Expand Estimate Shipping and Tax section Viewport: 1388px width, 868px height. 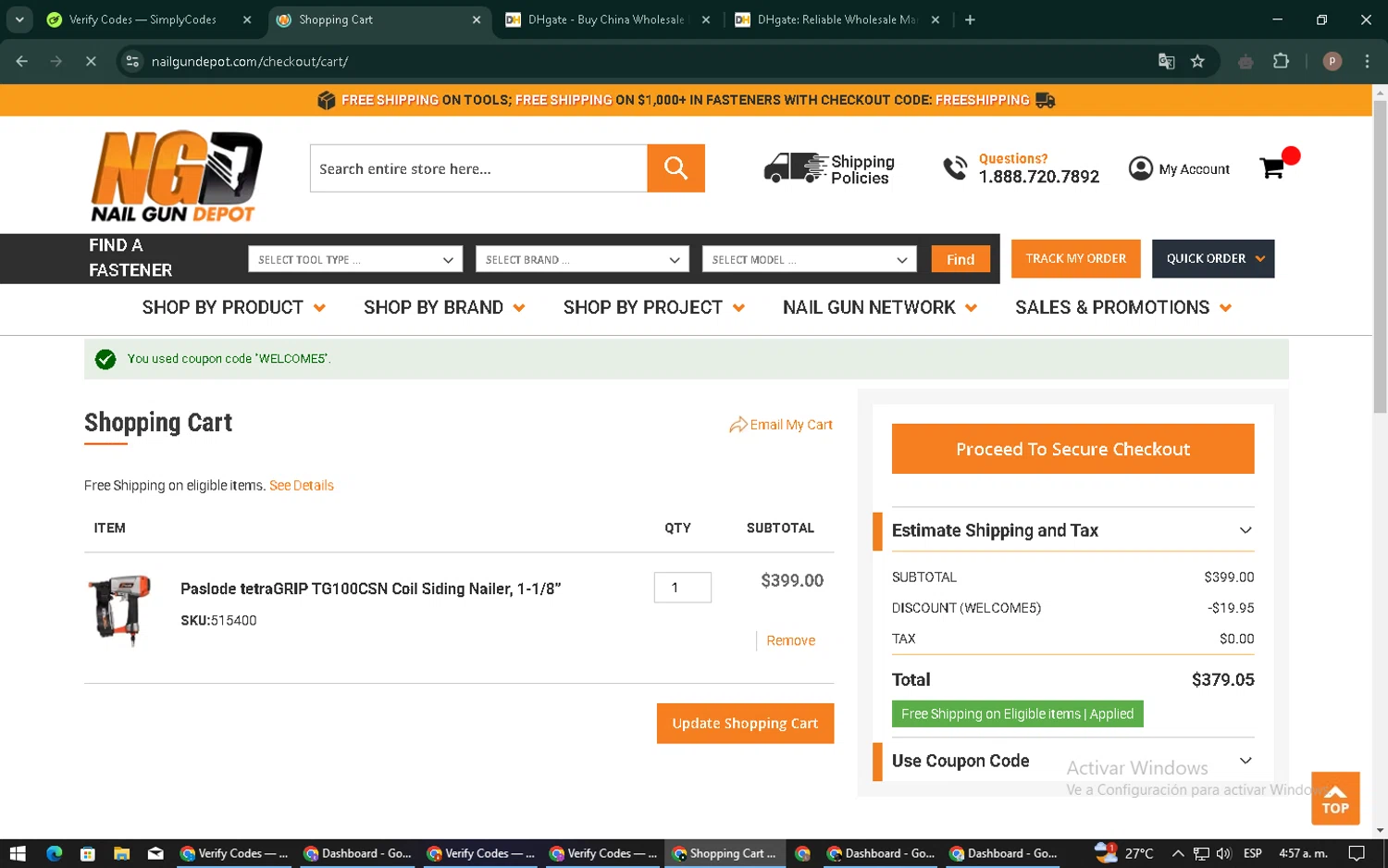pos(1072,530)
